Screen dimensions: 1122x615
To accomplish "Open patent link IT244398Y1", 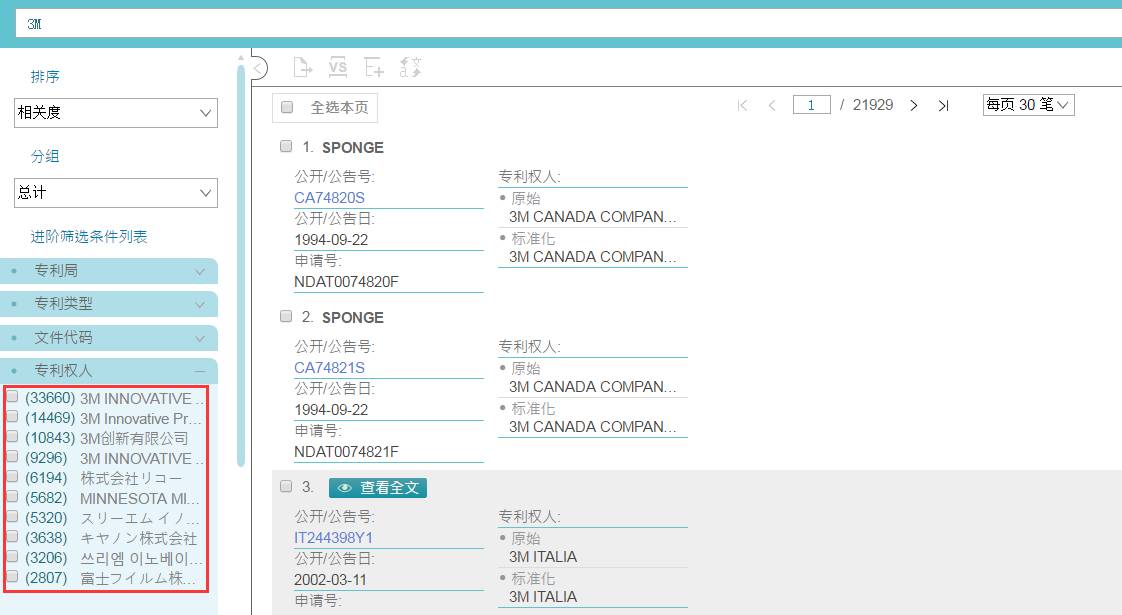I will (333, 538).
